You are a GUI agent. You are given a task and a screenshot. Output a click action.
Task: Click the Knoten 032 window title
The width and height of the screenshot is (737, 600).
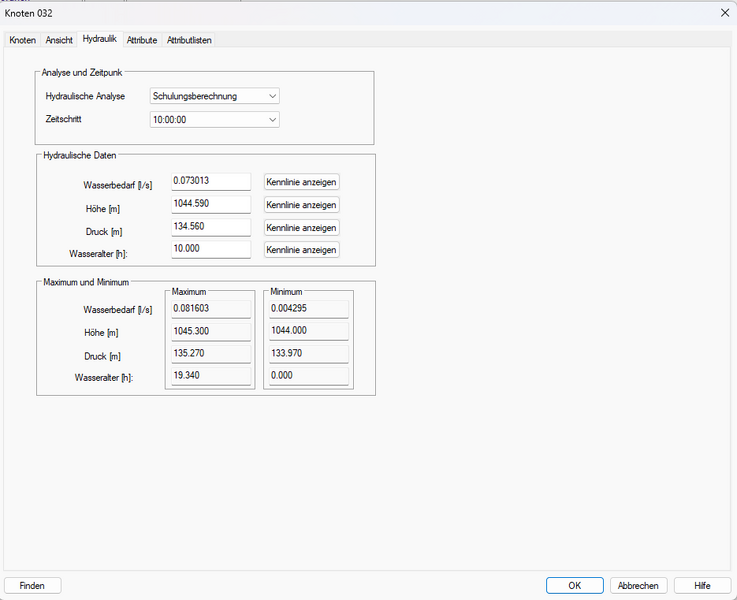point(29,13)
